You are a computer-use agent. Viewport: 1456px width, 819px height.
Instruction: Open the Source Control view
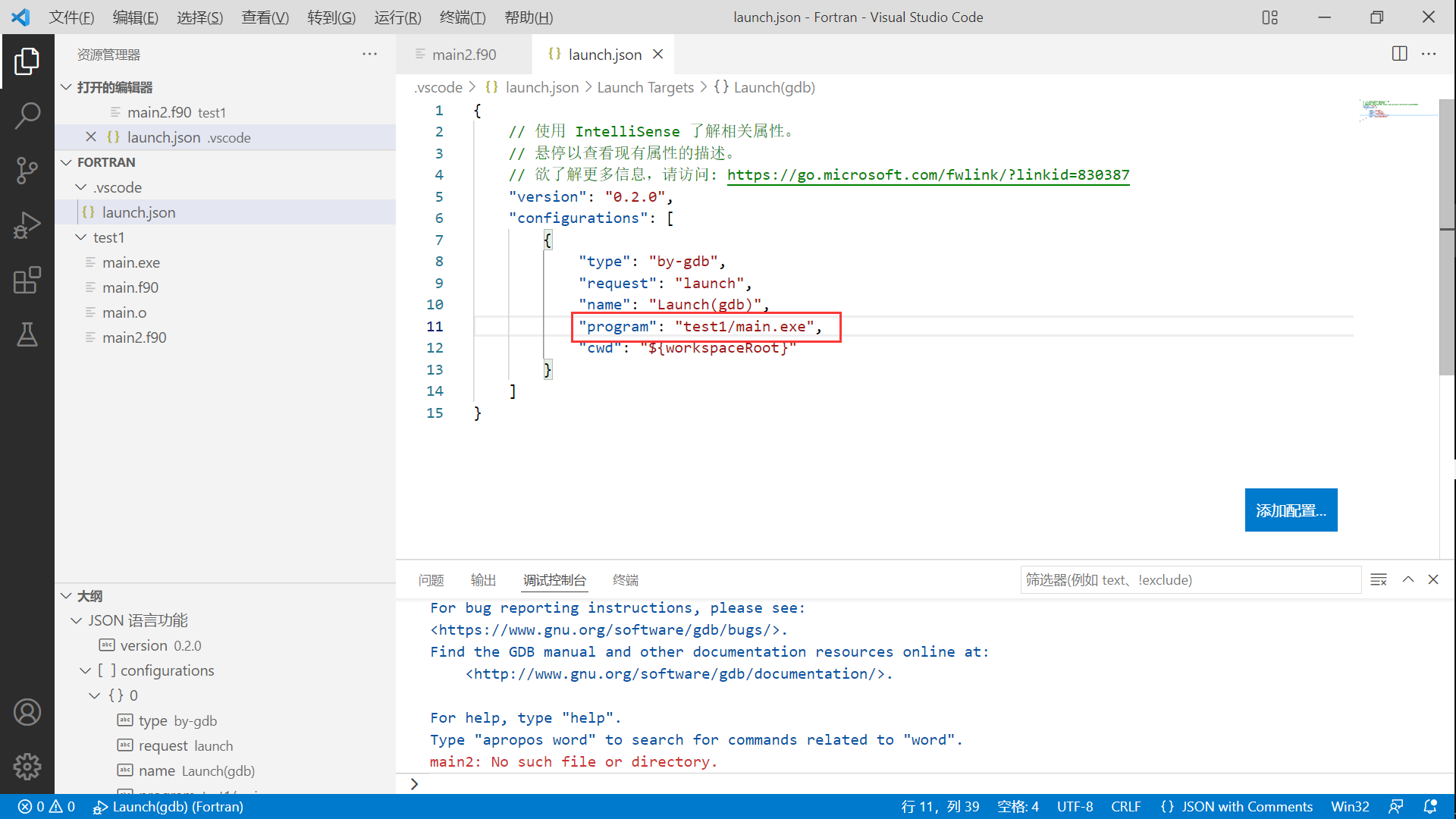[27, 170]
